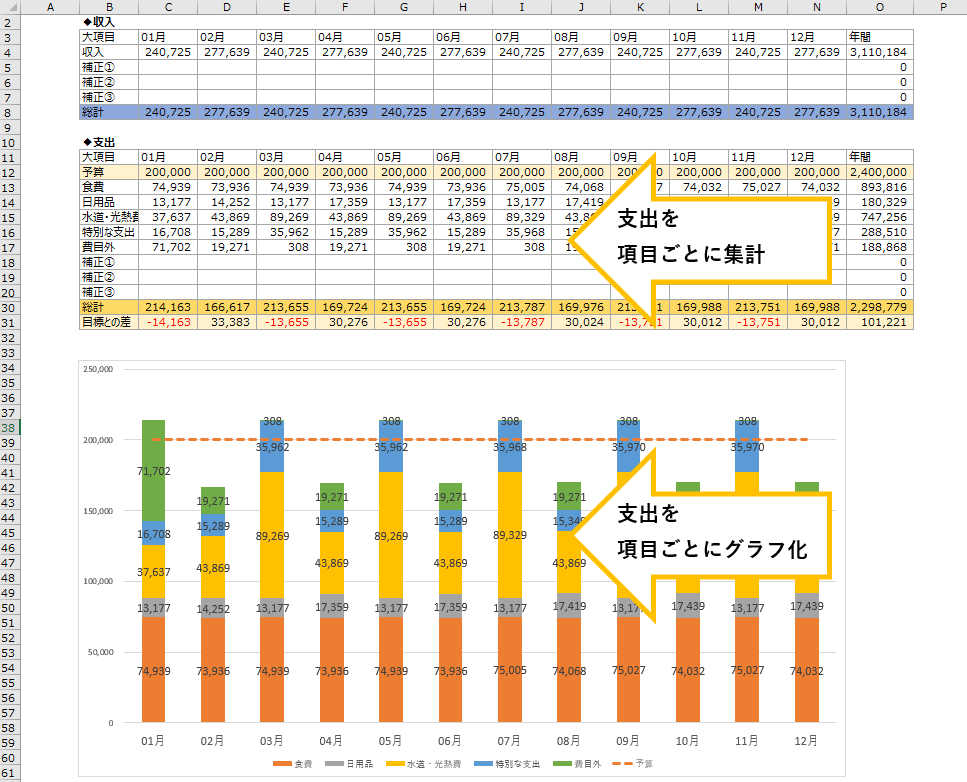
Task: Select the yellow 89,269 bar segment for 03月
Action: point(272,535)
